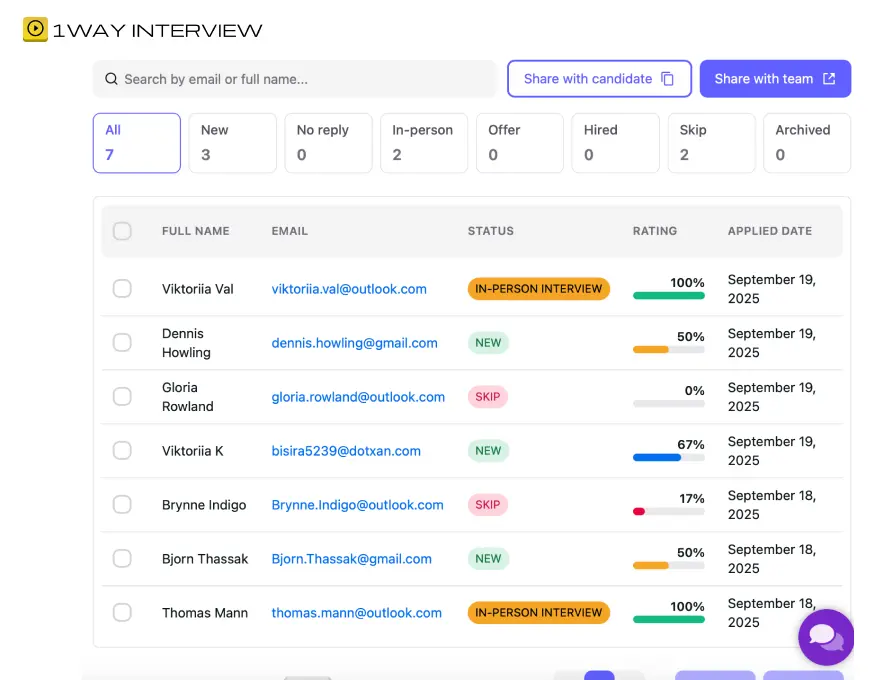The image size is (891, 680).
Task: Toggle the select-all checkbox in the table header
Action: [122, 231]
